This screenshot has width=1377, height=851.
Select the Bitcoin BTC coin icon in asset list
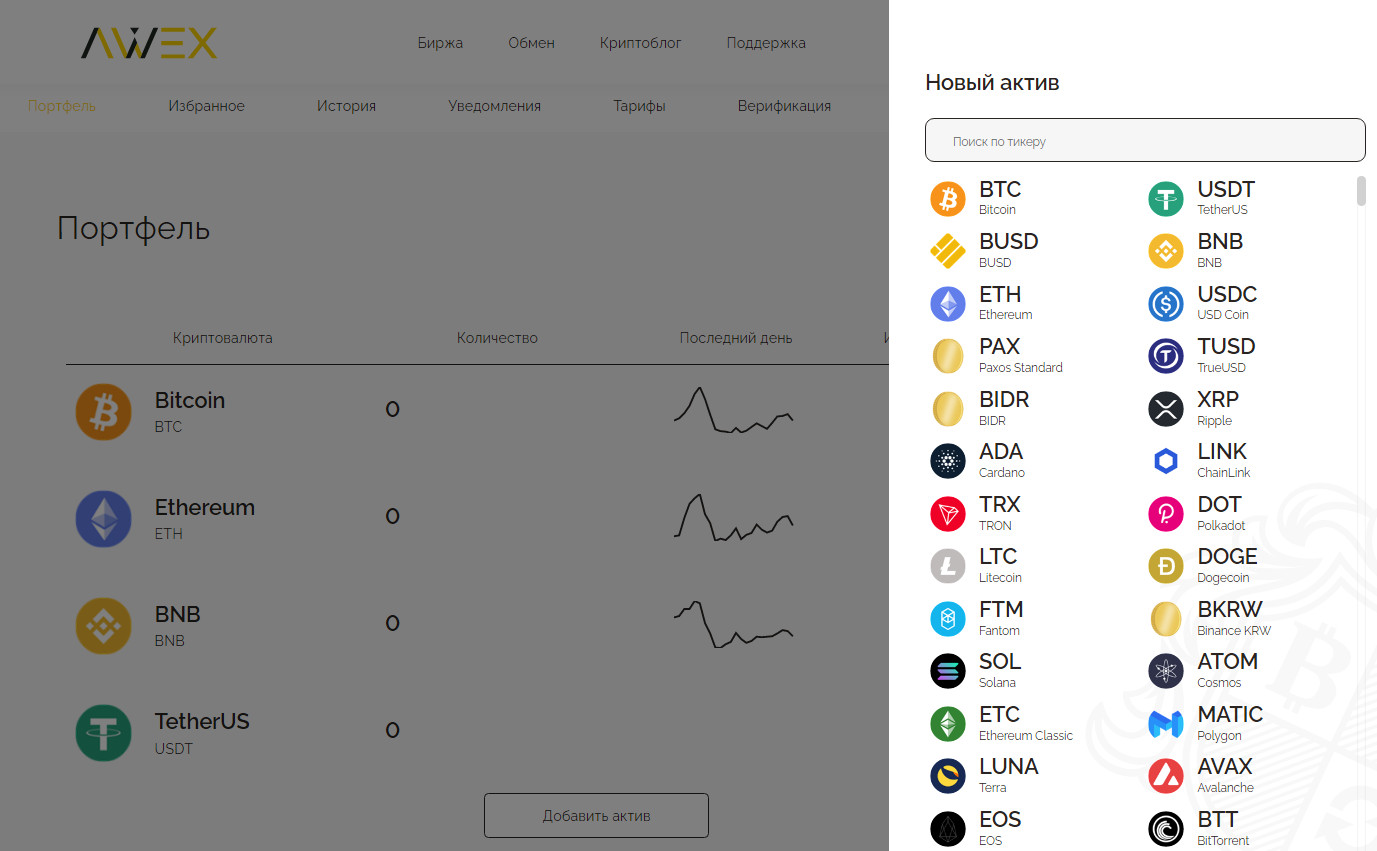click(x=948, y=198)
